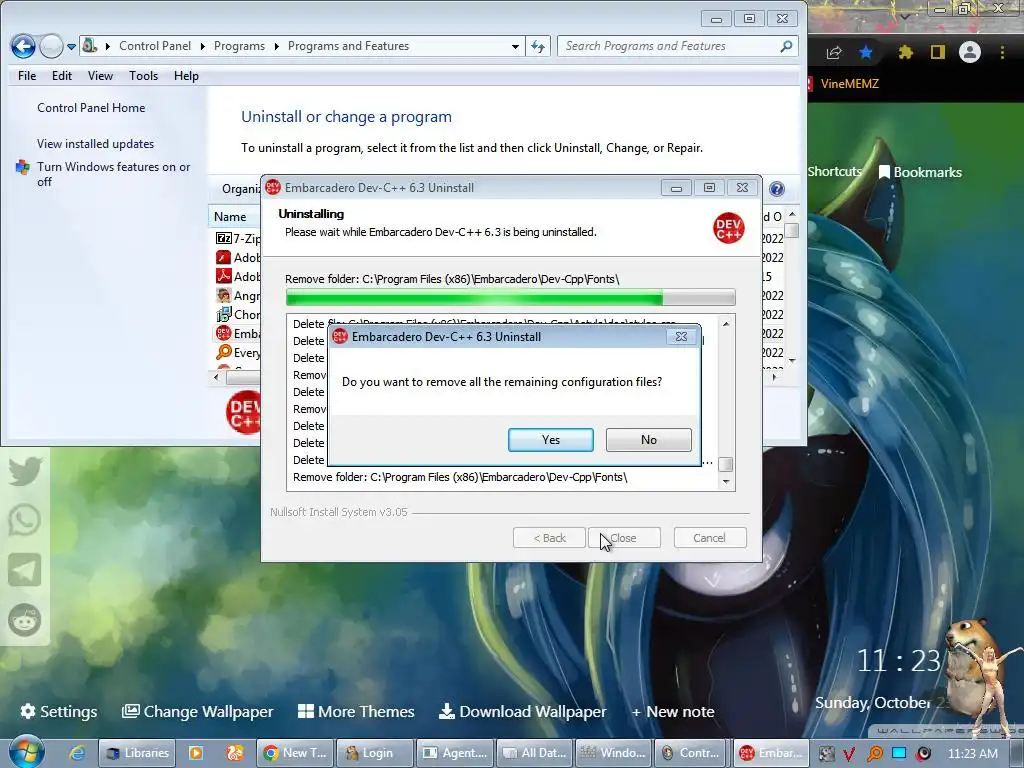
Task: Click the greyed Back button
Action: tap(549, 537)
